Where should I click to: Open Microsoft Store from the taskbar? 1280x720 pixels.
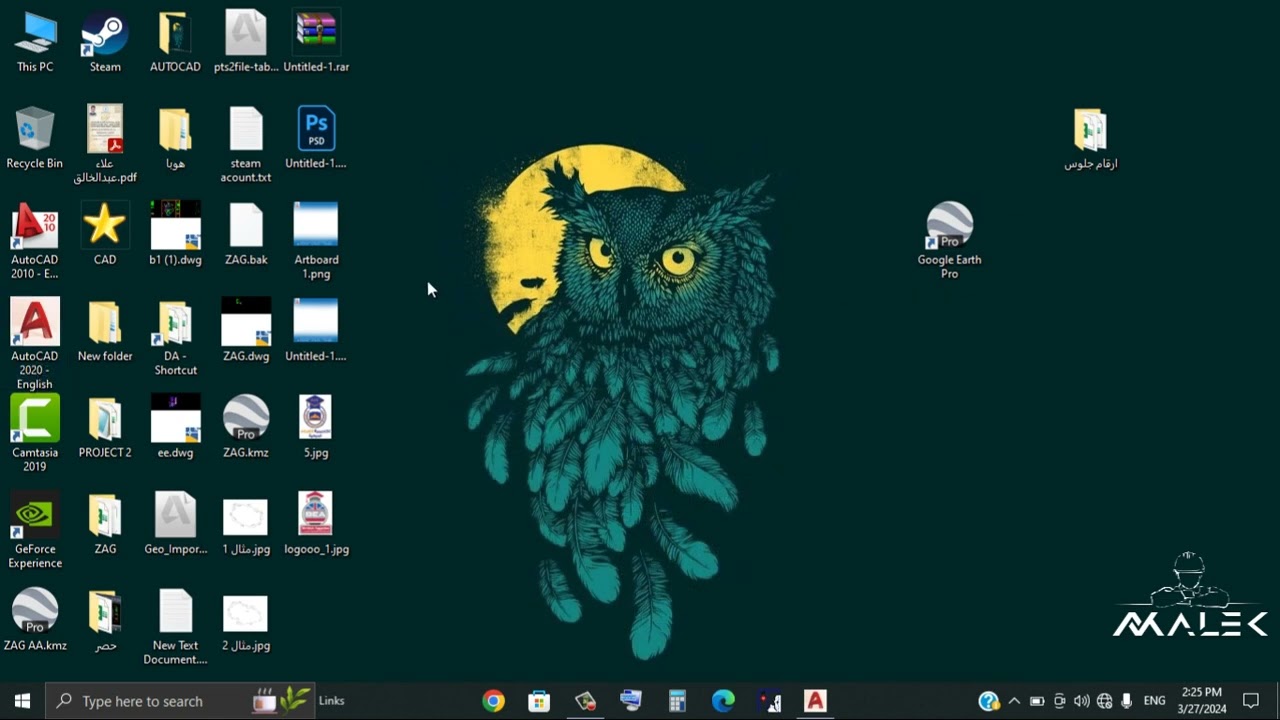click(539, 701)
